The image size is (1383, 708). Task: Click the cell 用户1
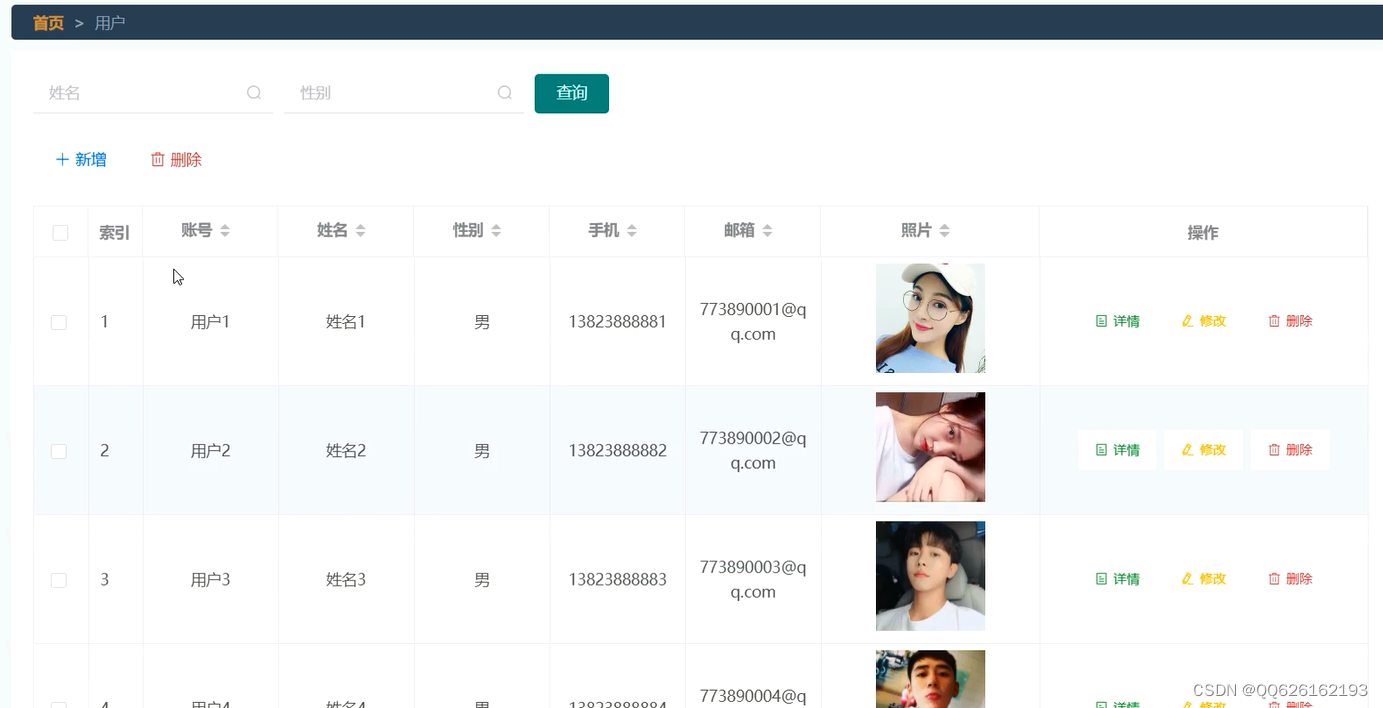tap(211, 322)
